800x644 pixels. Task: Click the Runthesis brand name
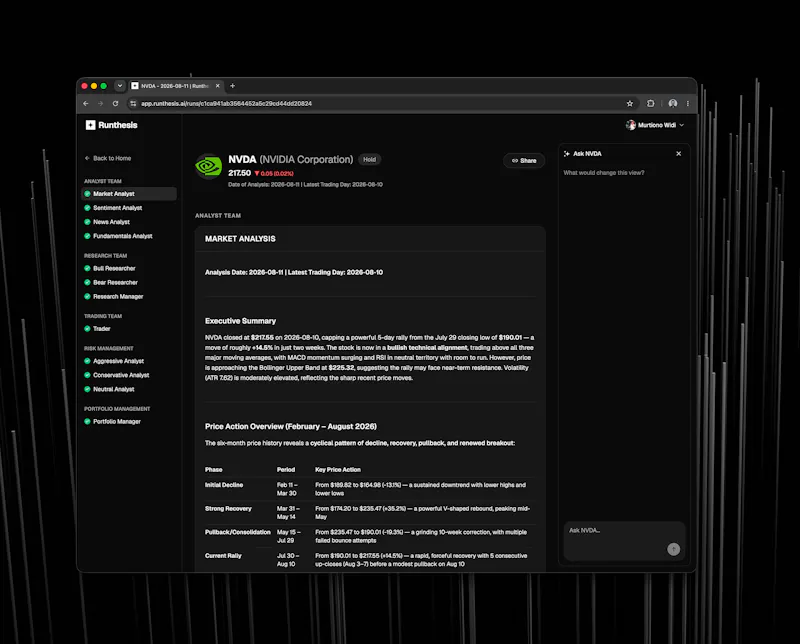click(118, 125)
